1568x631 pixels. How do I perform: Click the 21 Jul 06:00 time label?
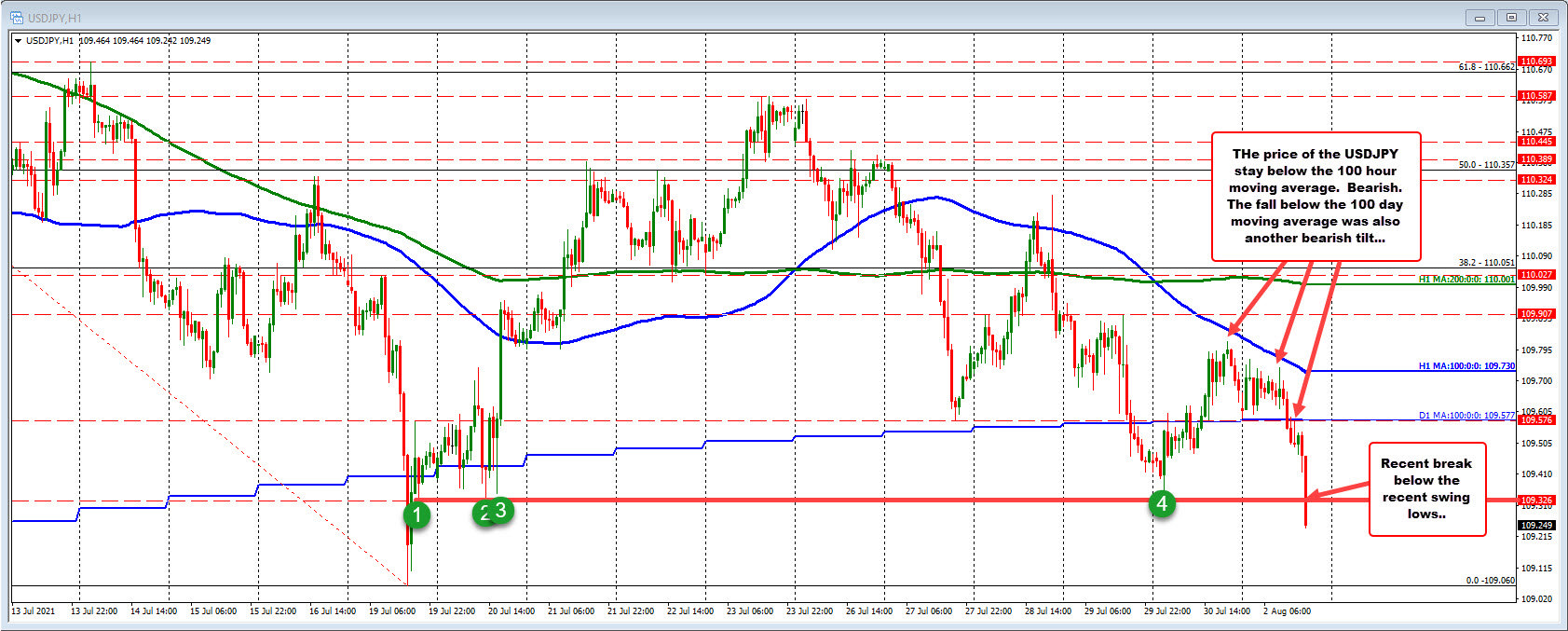[x=571, y=611]
